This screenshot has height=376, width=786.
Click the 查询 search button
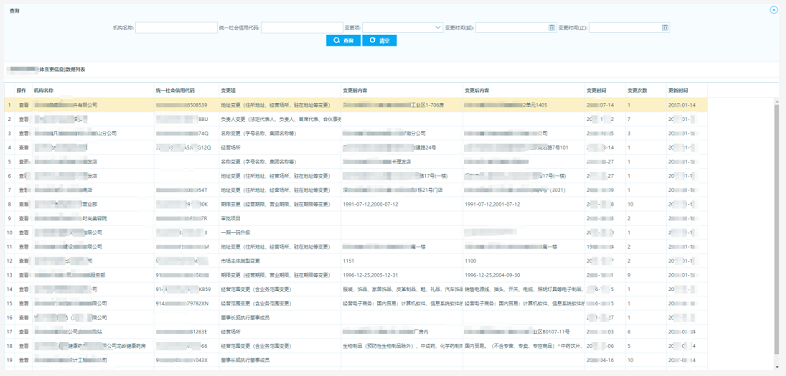343,41
